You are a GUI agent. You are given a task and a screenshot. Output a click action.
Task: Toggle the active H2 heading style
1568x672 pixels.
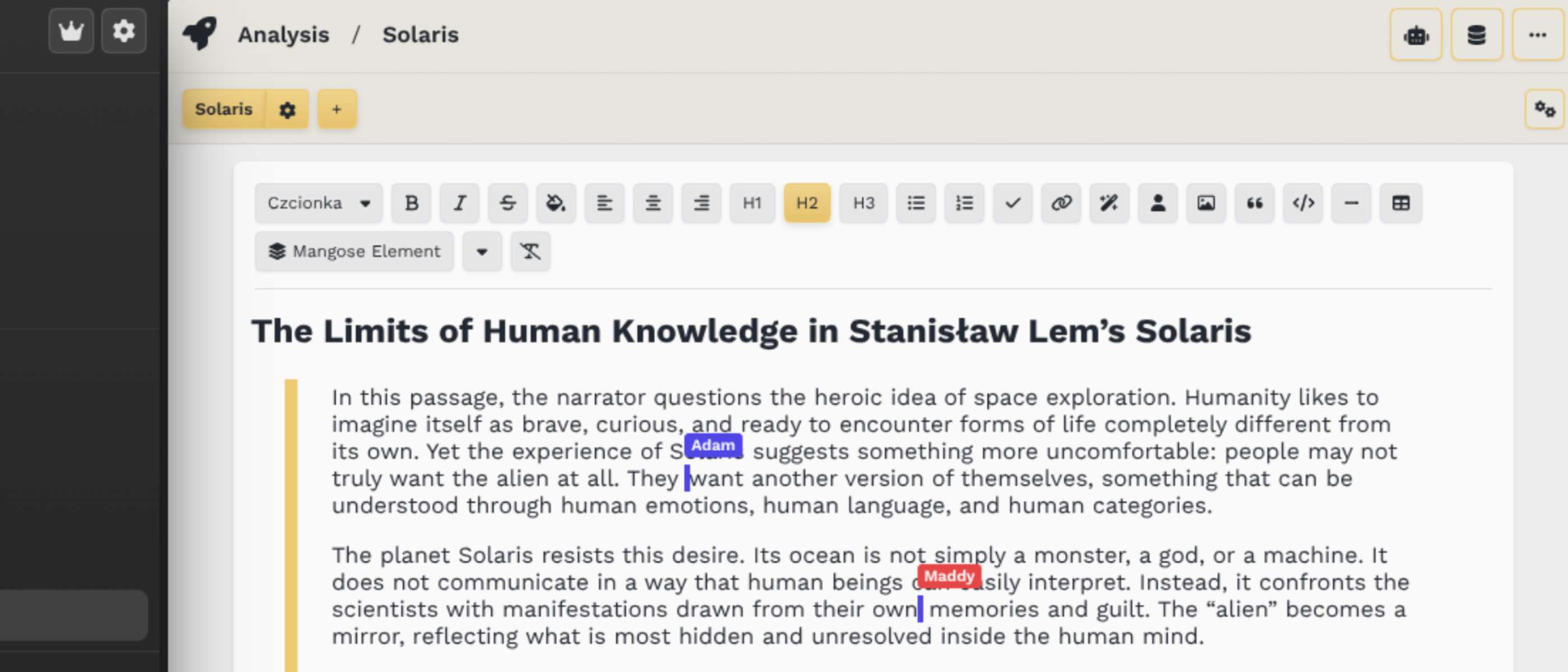point(807,203)
